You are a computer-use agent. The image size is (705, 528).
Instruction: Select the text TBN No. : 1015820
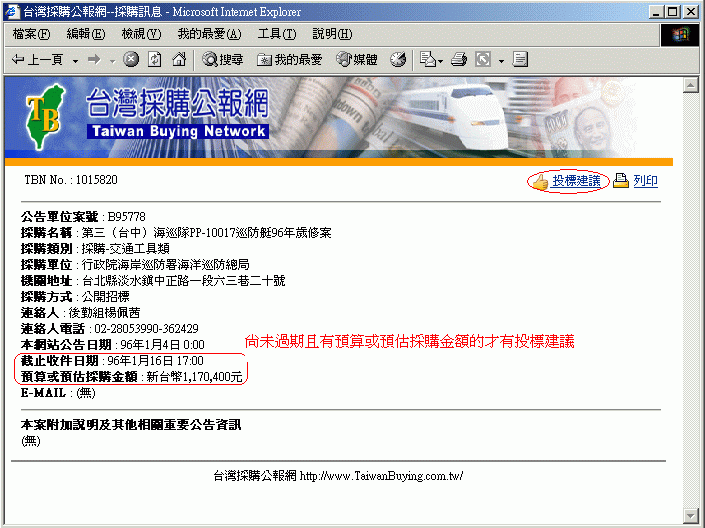(x=71, y=180)
